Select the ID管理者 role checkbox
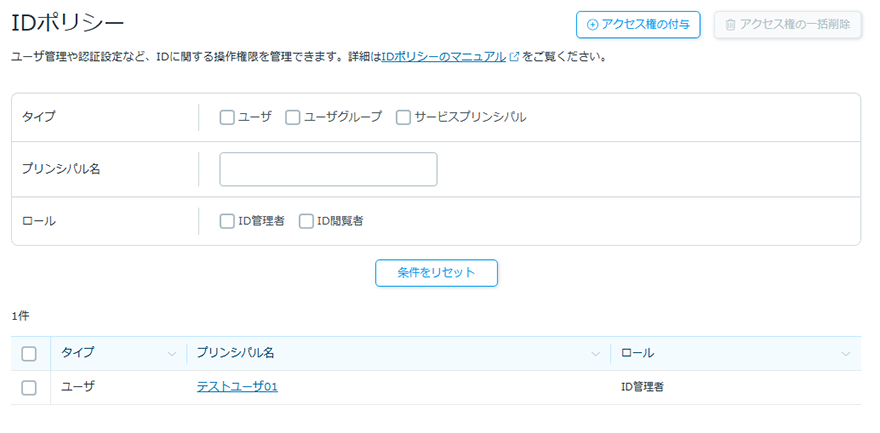The image size is (880, 433). (x=227, y=221)
